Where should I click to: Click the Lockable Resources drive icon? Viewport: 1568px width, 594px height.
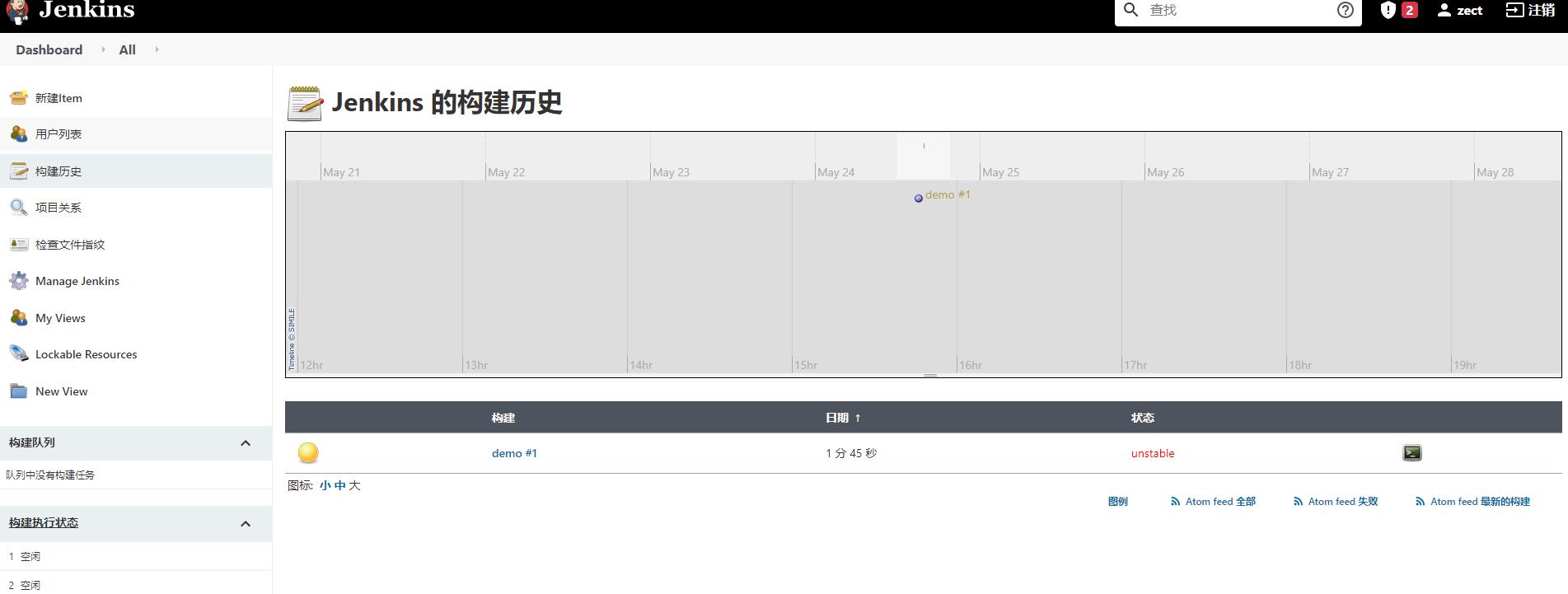[x=19, y=353]
